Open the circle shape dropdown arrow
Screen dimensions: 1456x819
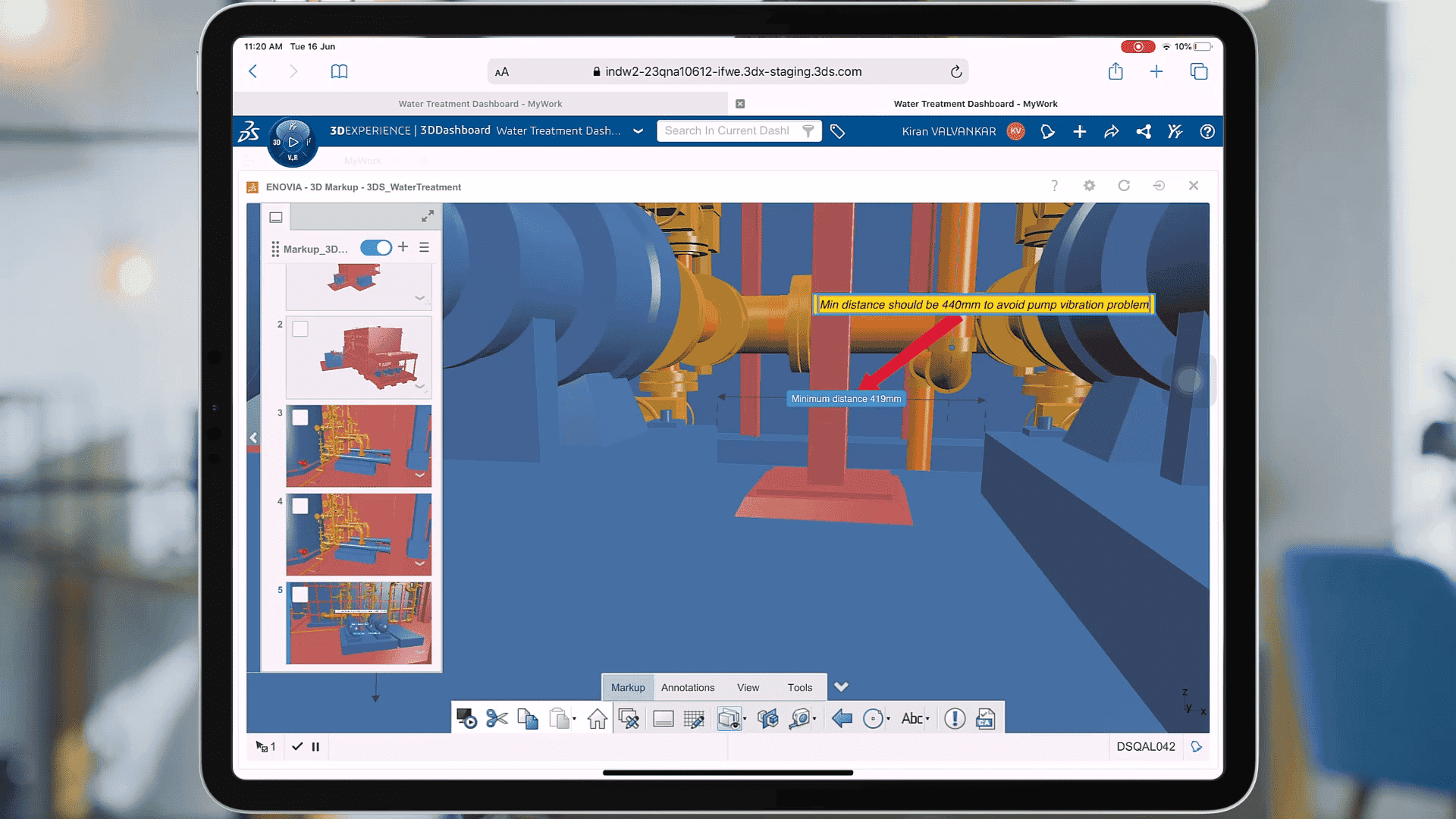pyautogui.click(x=888, y=719)
